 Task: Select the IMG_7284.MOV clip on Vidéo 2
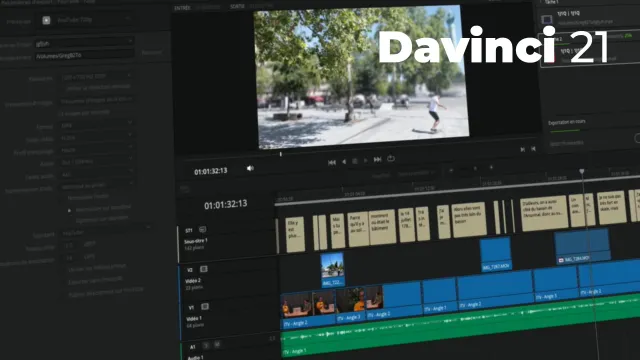tap(582, 247)
